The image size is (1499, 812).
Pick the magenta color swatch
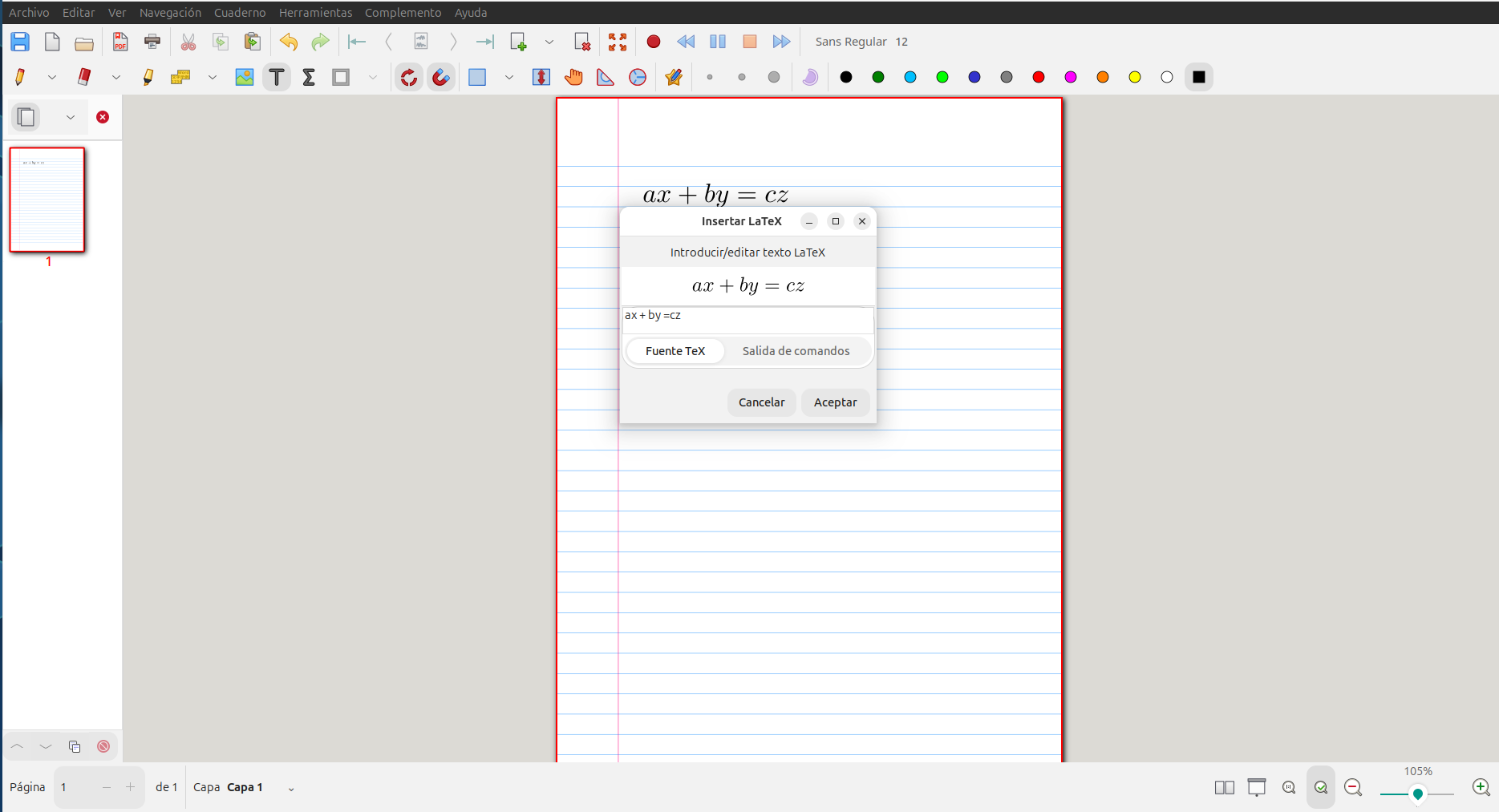[1071, 77]
